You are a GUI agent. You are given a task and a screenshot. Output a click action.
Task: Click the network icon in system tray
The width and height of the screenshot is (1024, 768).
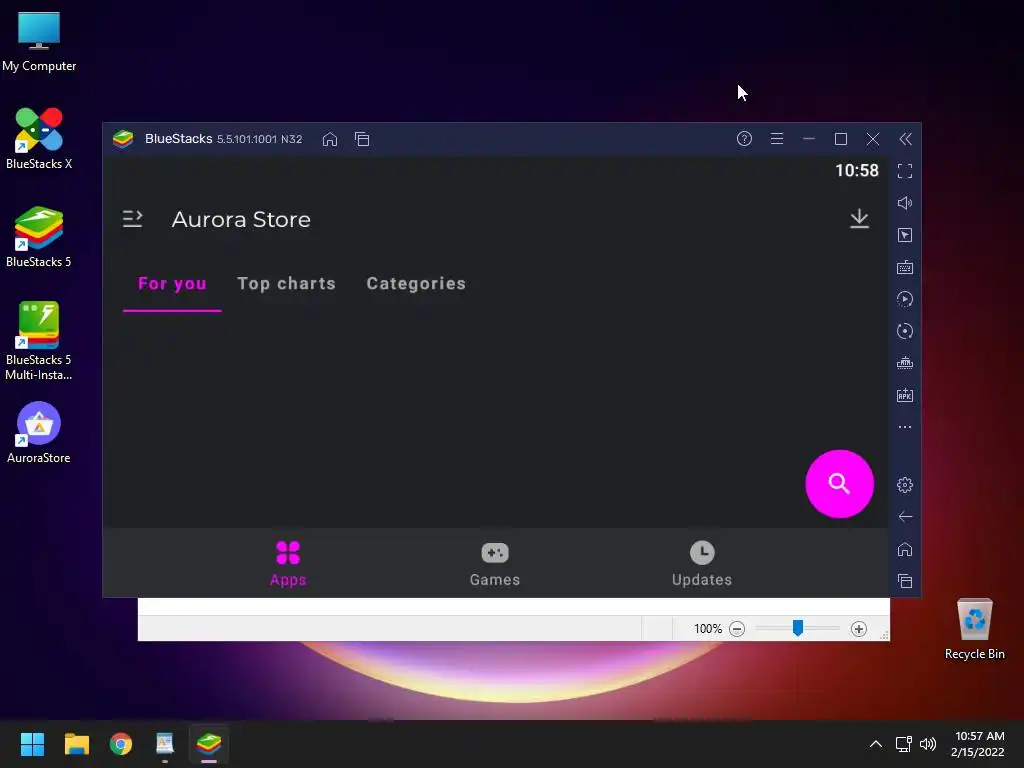pos(903,744)
